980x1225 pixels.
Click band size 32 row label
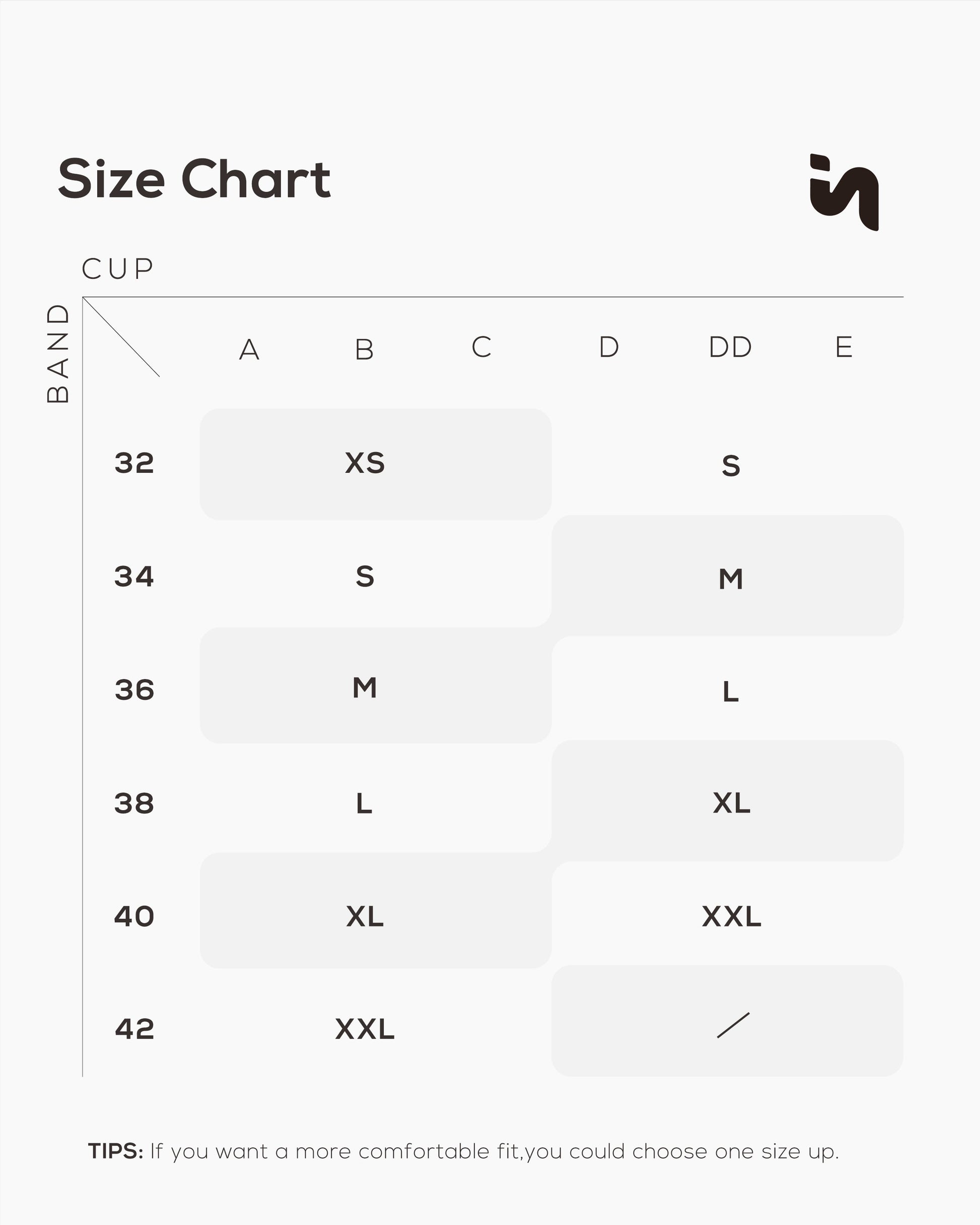click(x=134, y=463)
